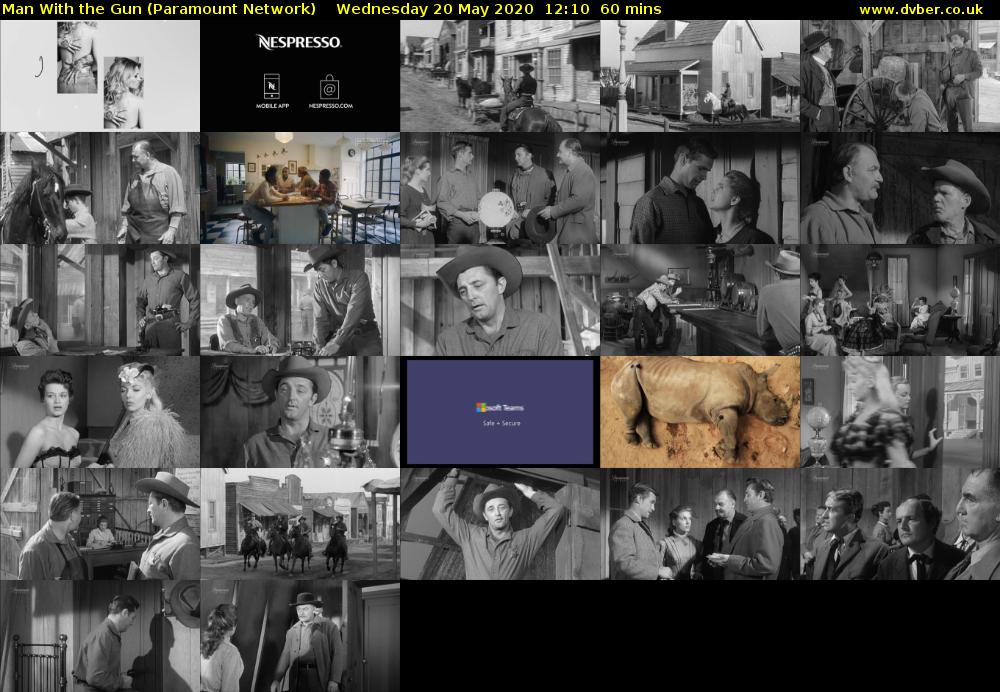Click the Nespresso.com shopping bag icon
The height and width of the screenshot is (692, 1000).
(x=329, y=87)
